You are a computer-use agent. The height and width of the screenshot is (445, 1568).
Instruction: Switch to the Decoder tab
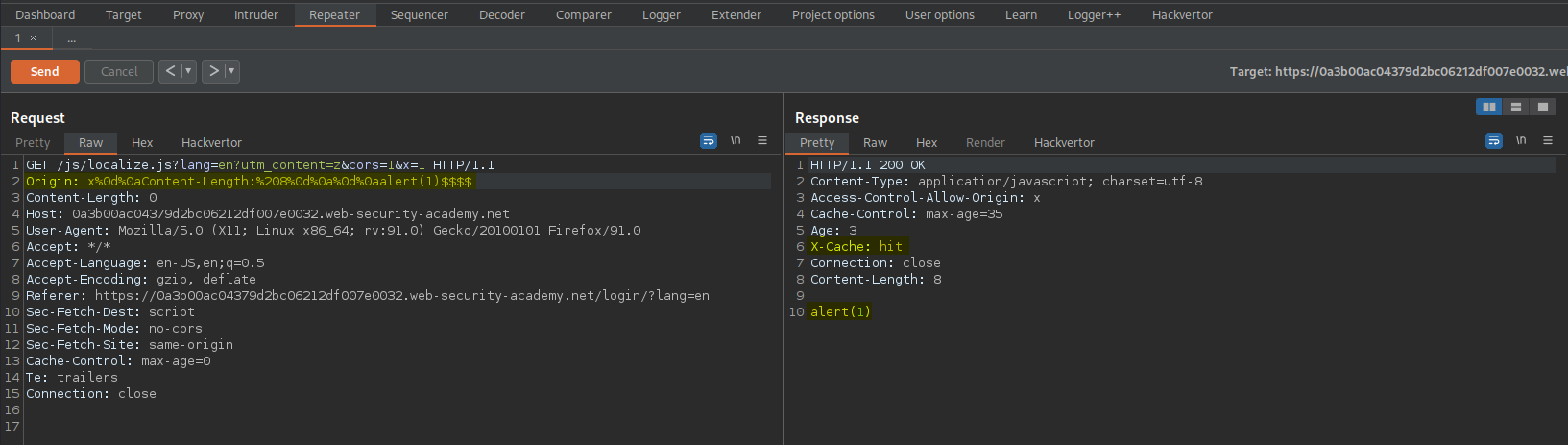[502, 14]
